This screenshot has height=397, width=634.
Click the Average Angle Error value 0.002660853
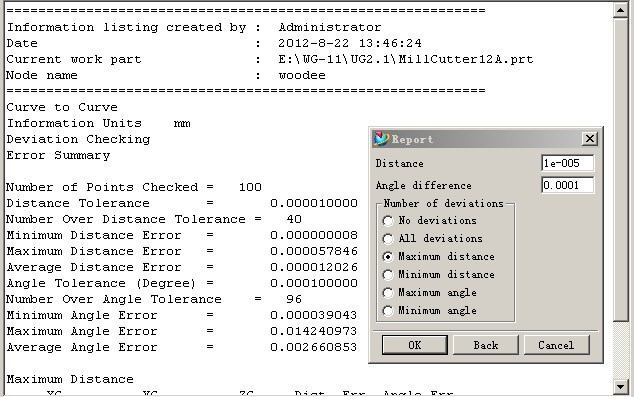tap(314, 347)
